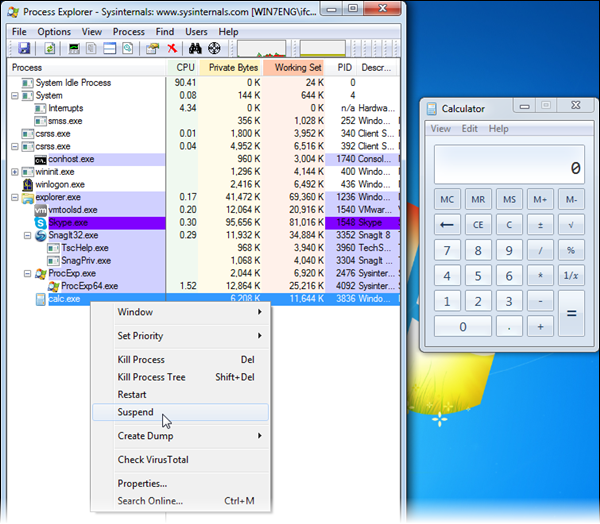Click the Save toolbar icon in Process Explorer
600x524 pixels.
click(x=24, y=49)
